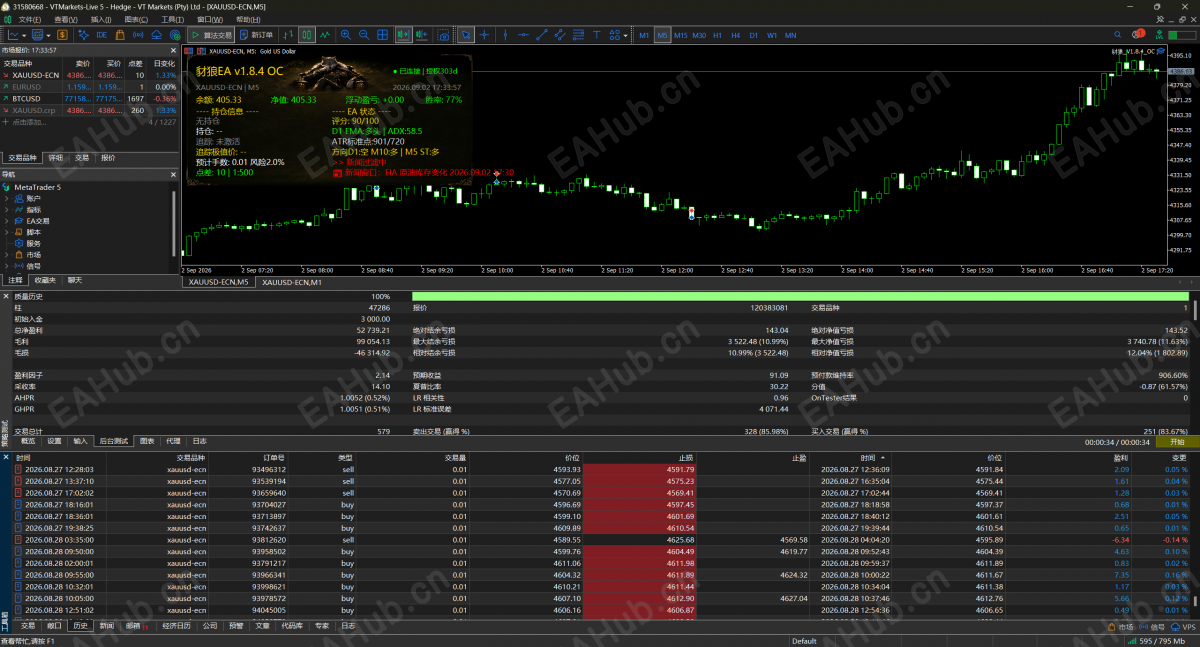The width and height of the screenshot is (1200, 647).
Task: Select the MN timeframe
Action: [790, 35]
